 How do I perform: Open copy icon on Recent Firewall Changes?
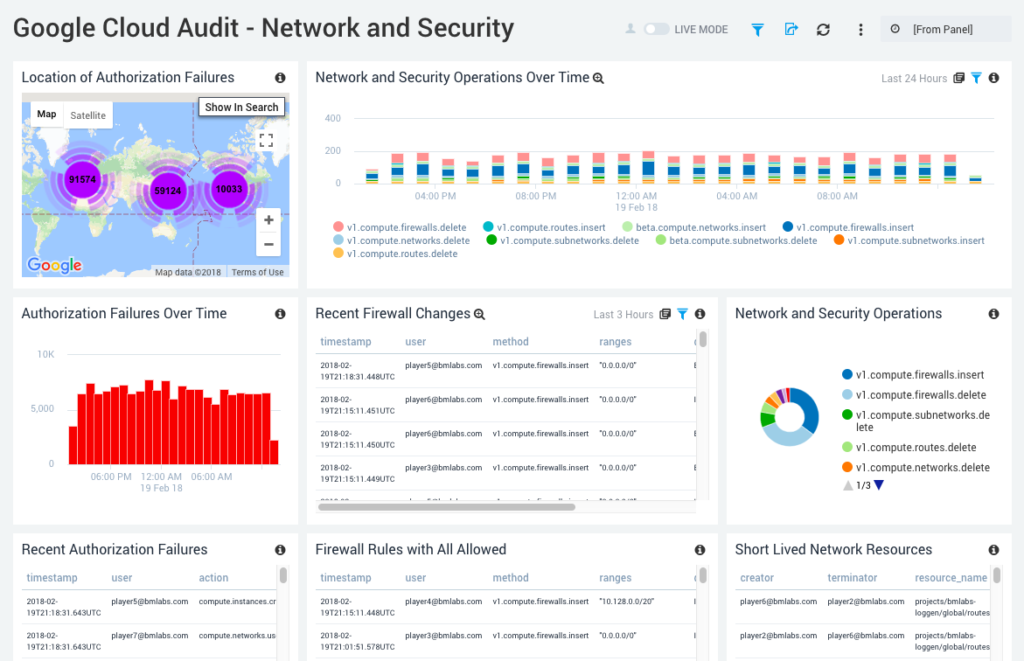(665, 314)
